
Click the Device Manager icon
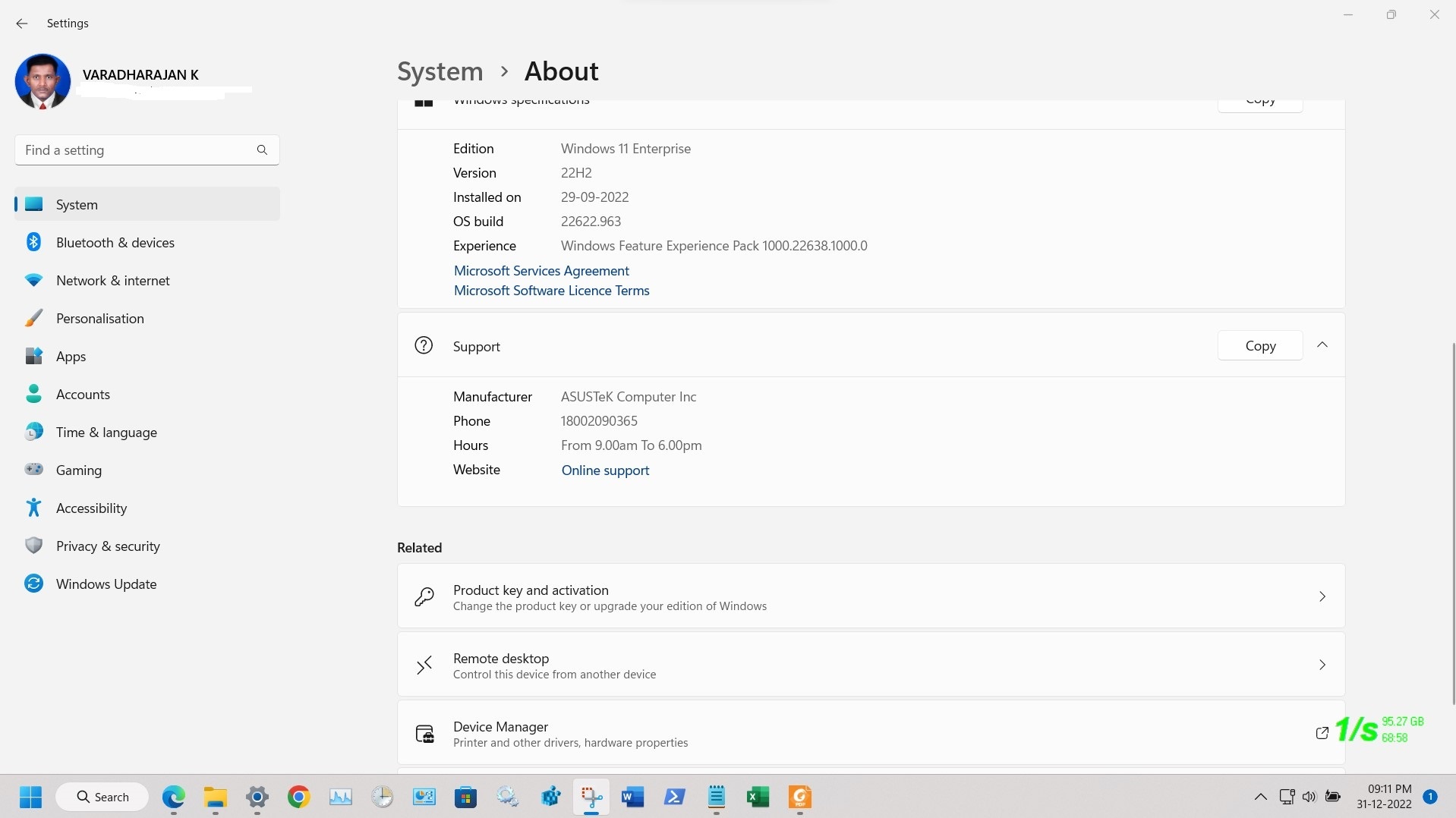coord(424,734)
